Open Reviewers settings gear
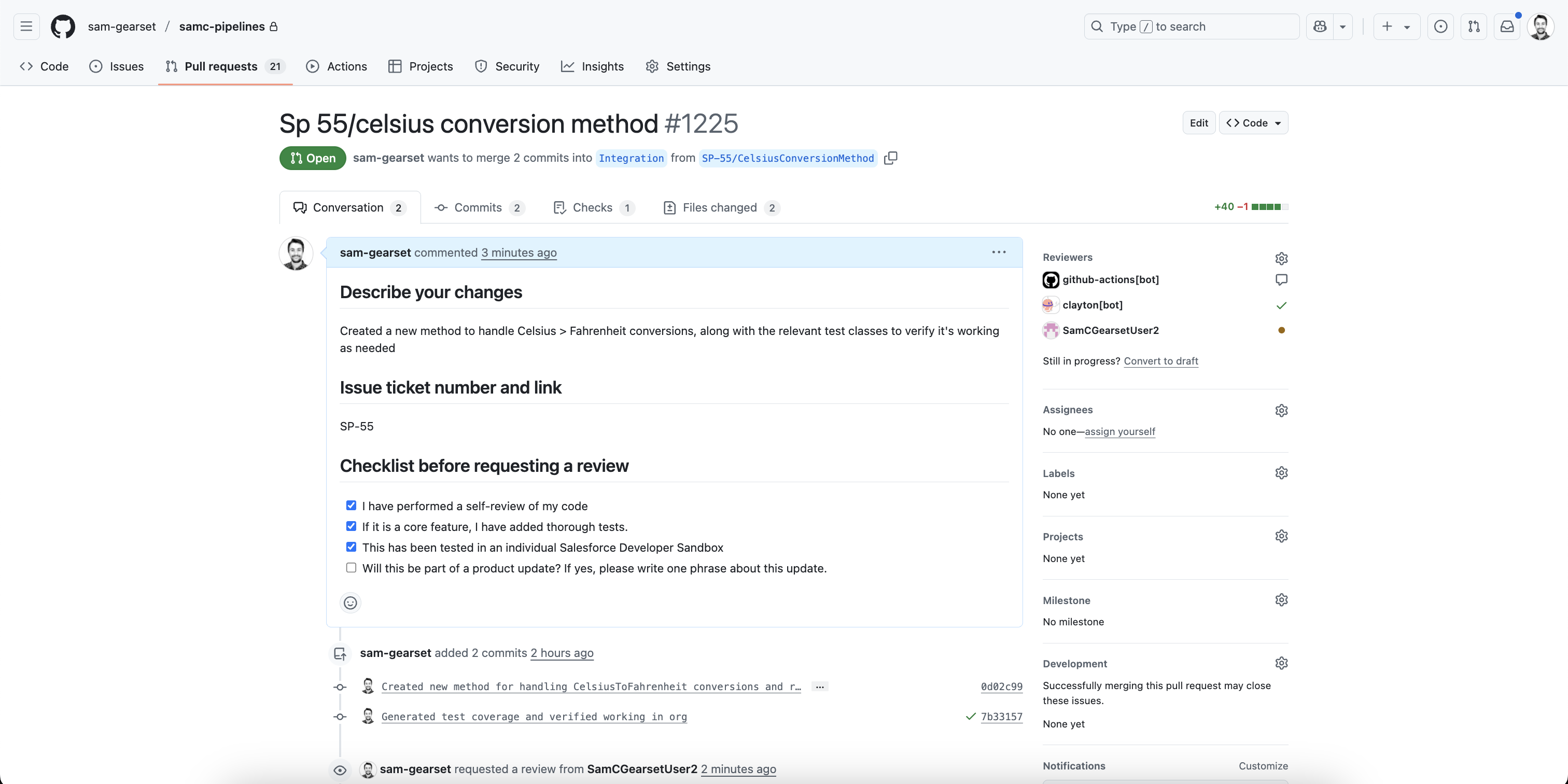1568x784 pixels. pyautogui.click(x=1281, y=258)
